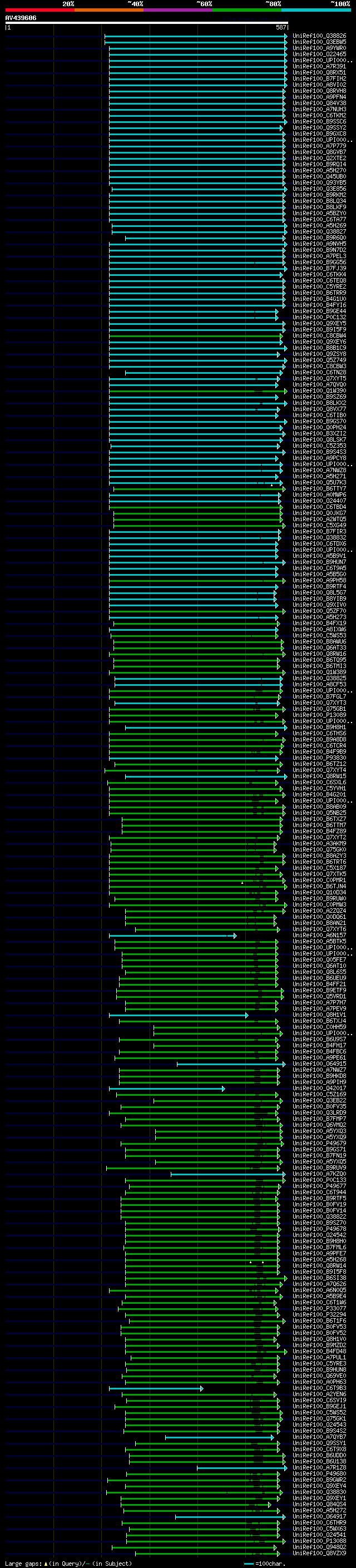
Task: Open UniRef100_P49679 entry
Action: click(x=319, y=1143)
